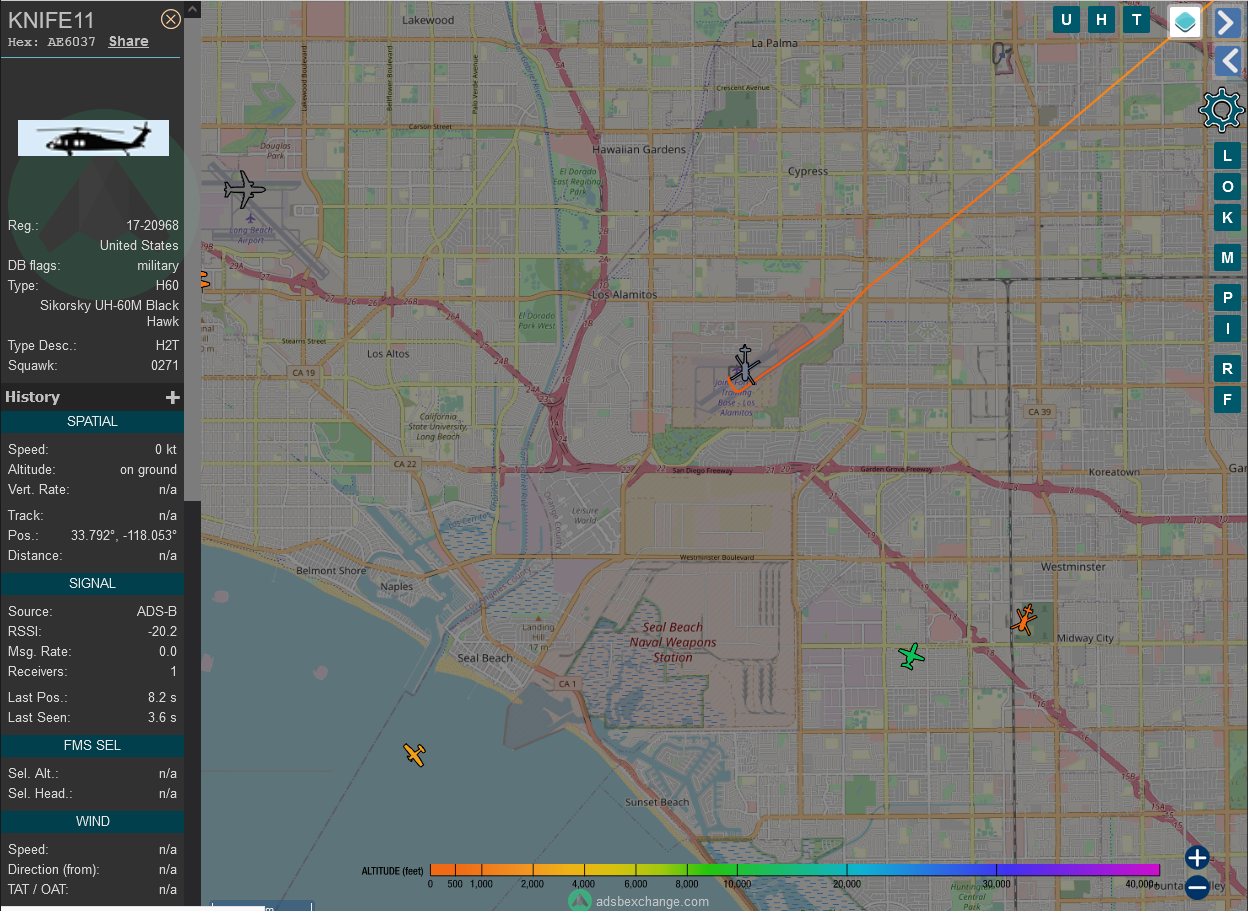Screen dimensions: 1248x911
Task: Toggle the P map option button
Action: pos(1228,298)
